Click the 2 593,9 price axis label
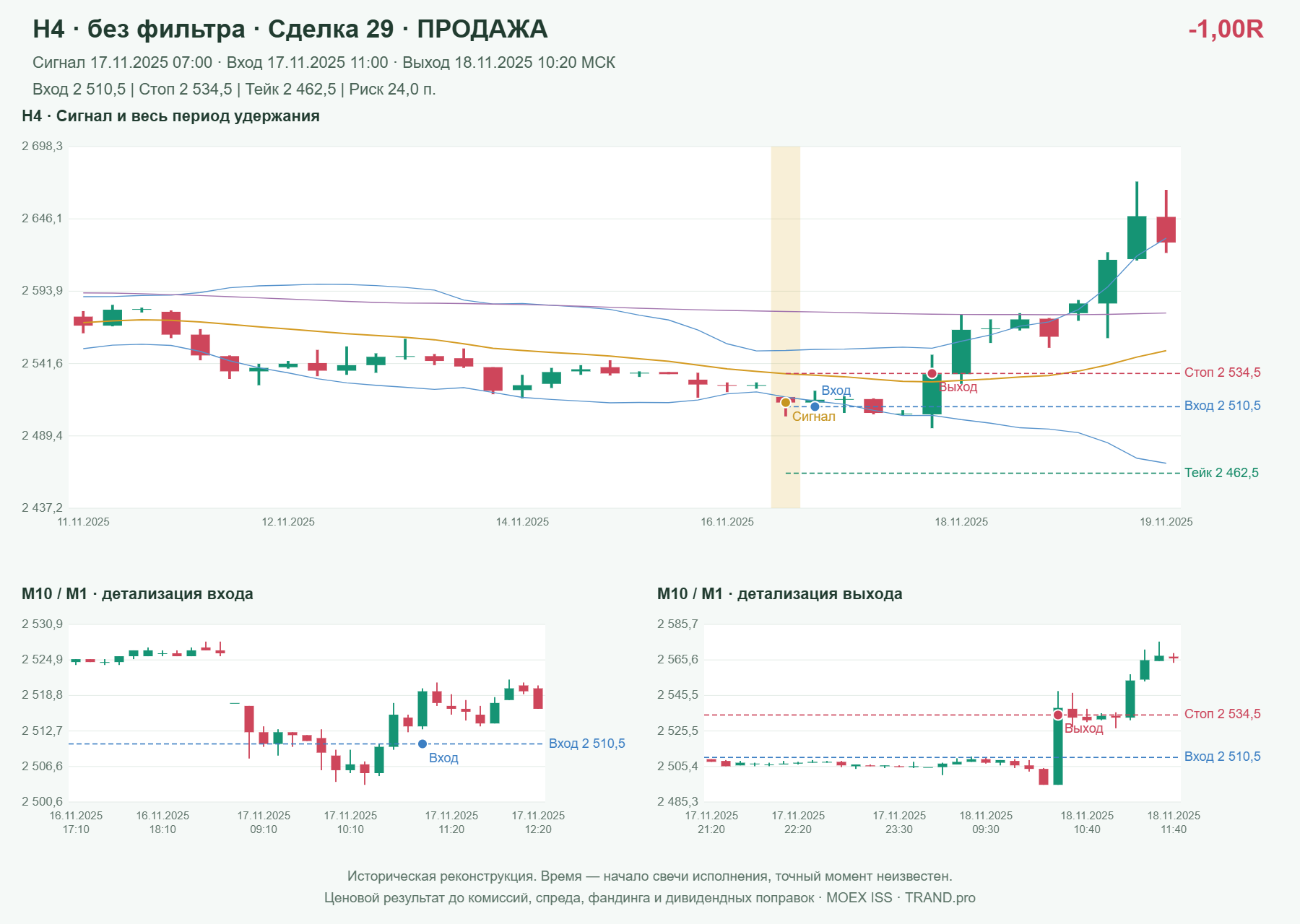The image size is (1300, 924). pos(42,291)
